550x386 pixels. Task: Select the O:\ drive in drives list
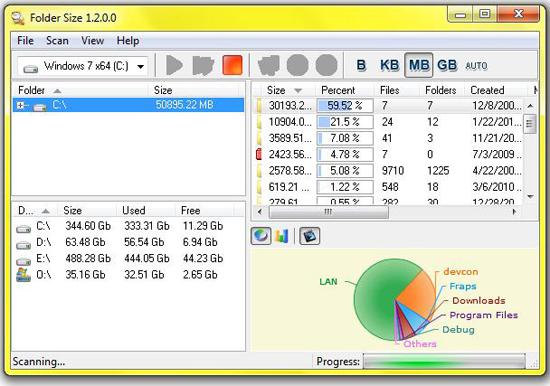[x=128, y=274]
